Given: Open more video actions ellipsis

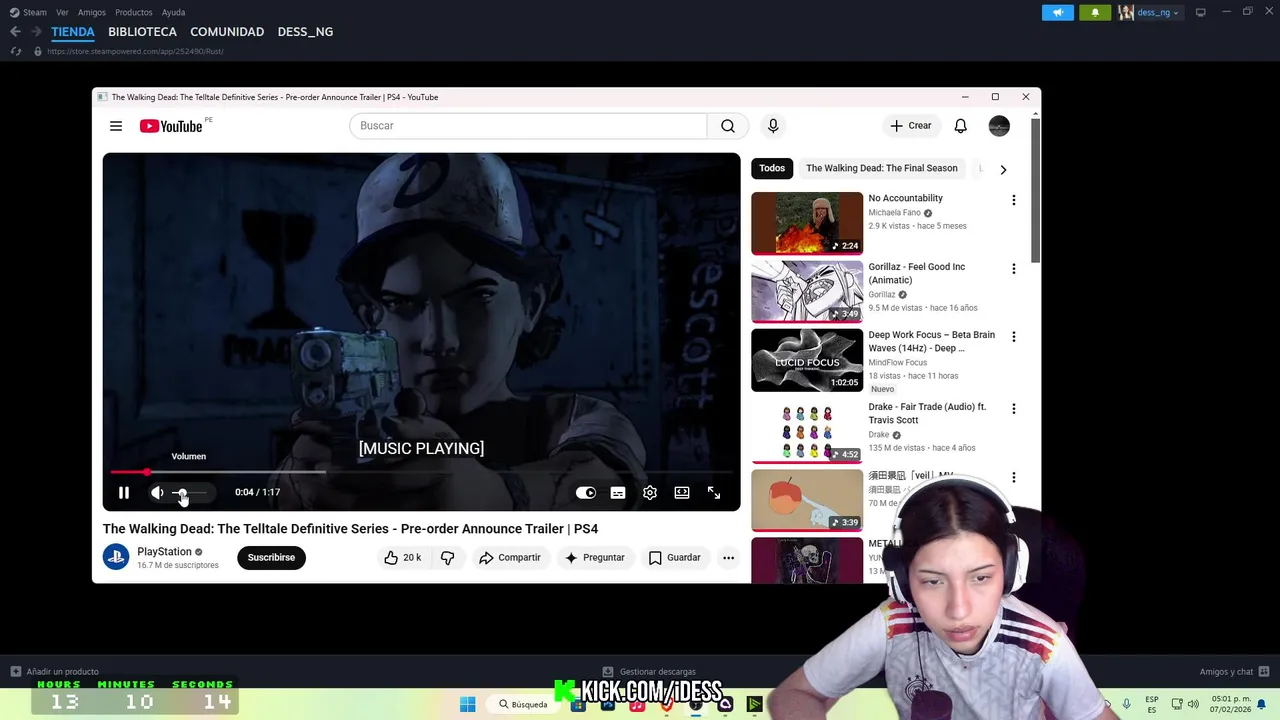Looking at the screenshot, I should click(x=728, y=558).
